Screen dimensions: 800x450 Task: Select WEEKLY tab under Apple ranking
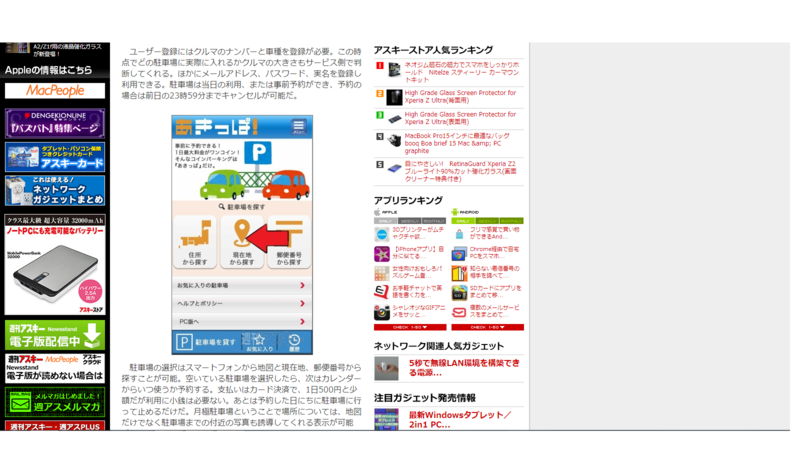tap(409, 221)
